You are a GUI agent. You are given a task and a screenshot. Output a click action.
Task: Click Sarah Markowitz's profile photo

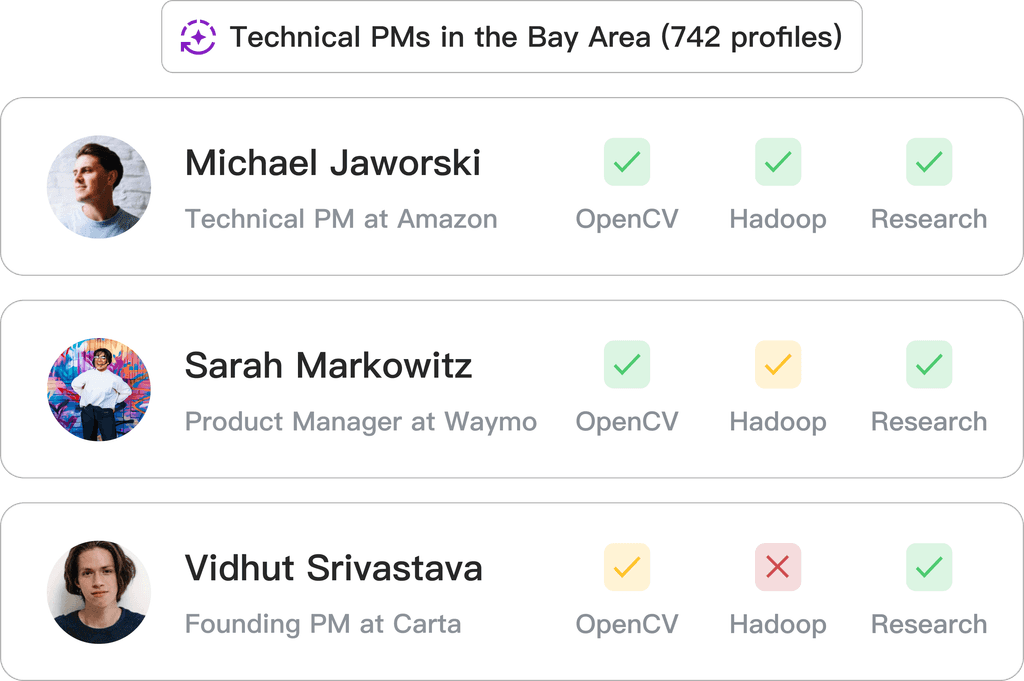[x=98, y=388]
